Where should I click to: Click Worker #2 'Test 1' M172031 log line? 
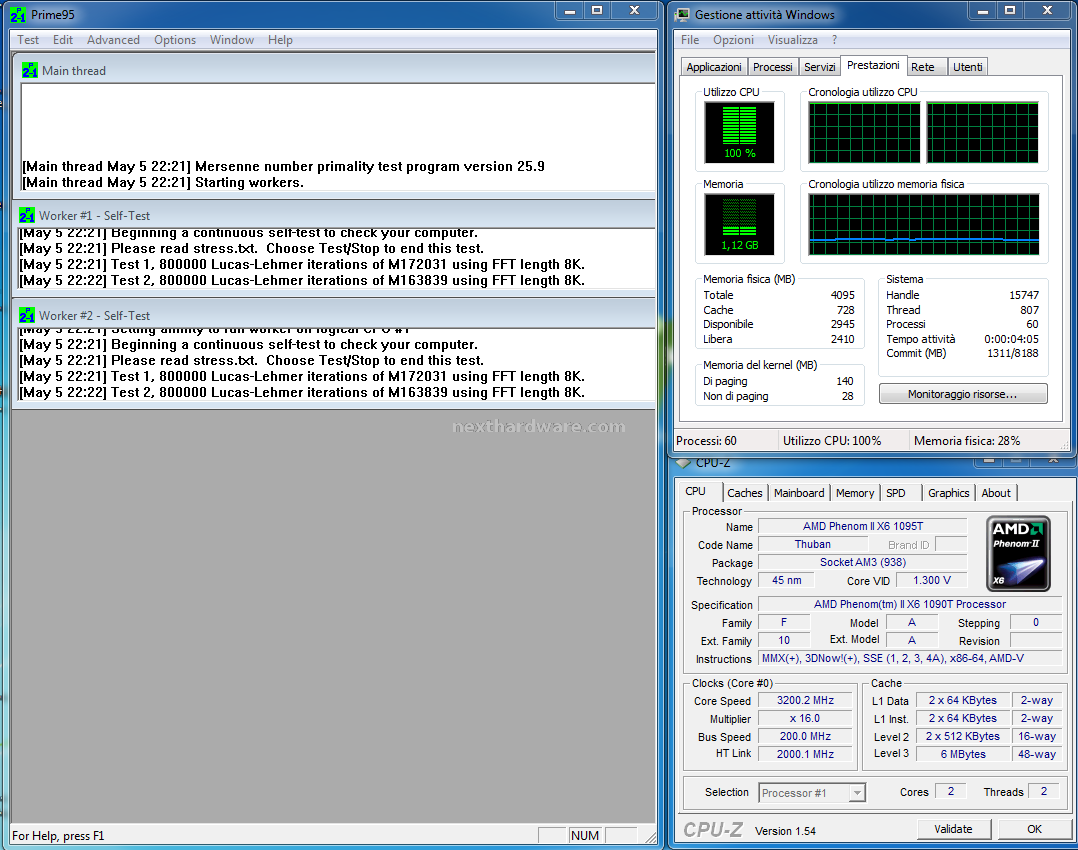(302, 376)
